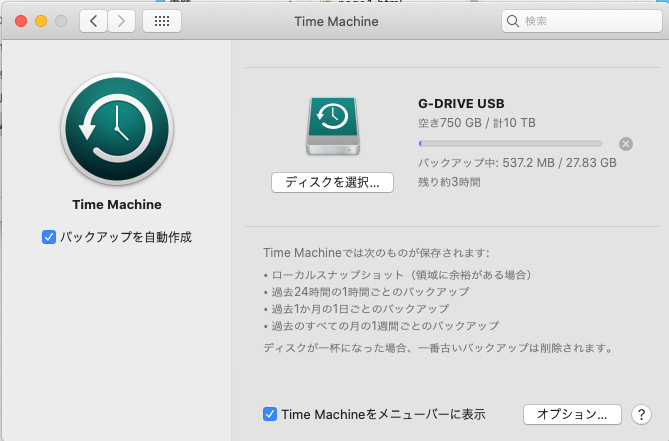Open the オプション... dialog
669x441 pixels.
coord(572,414)
